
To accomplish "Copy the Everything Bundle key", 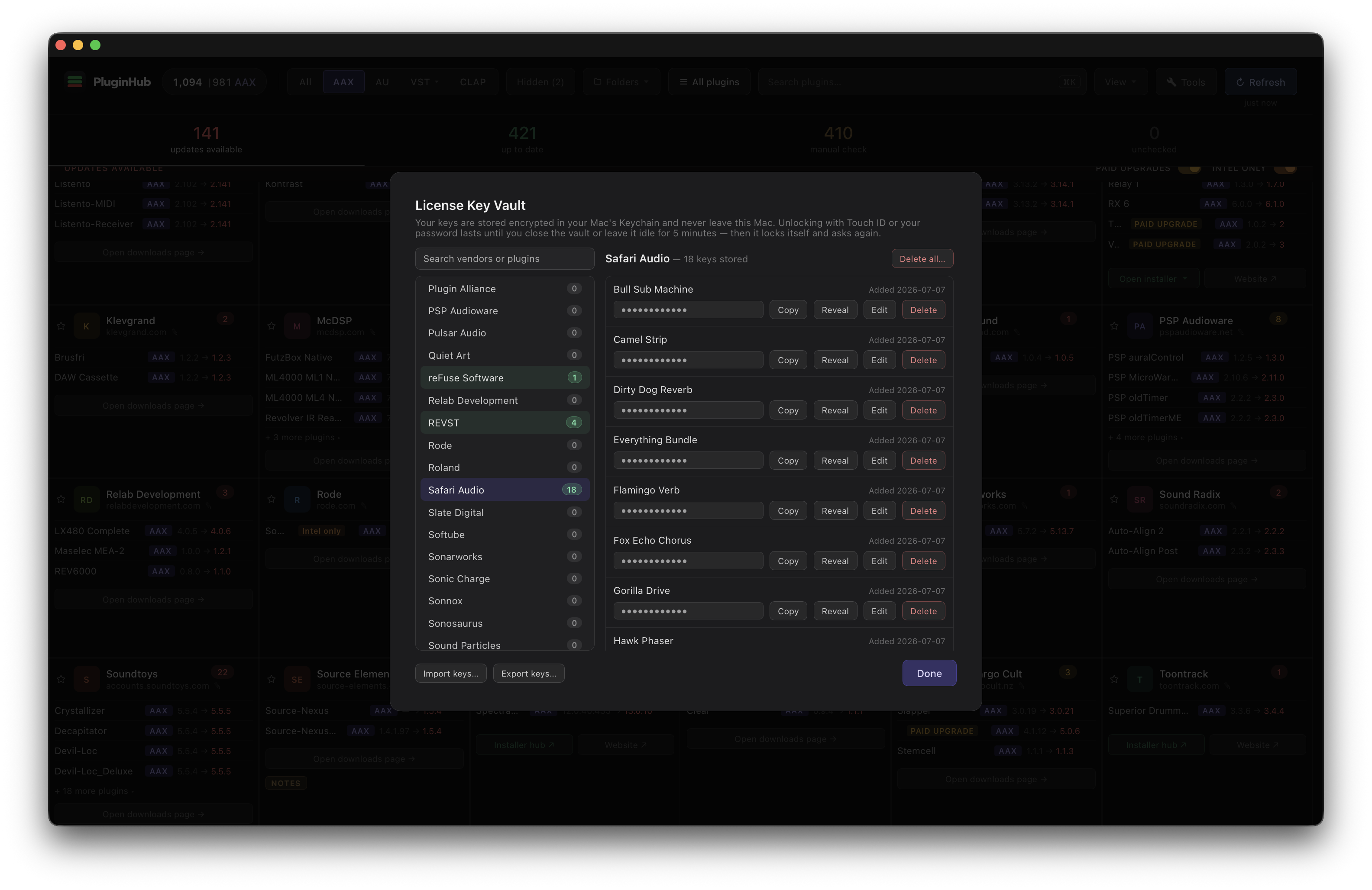I will (x=787, y=460).
